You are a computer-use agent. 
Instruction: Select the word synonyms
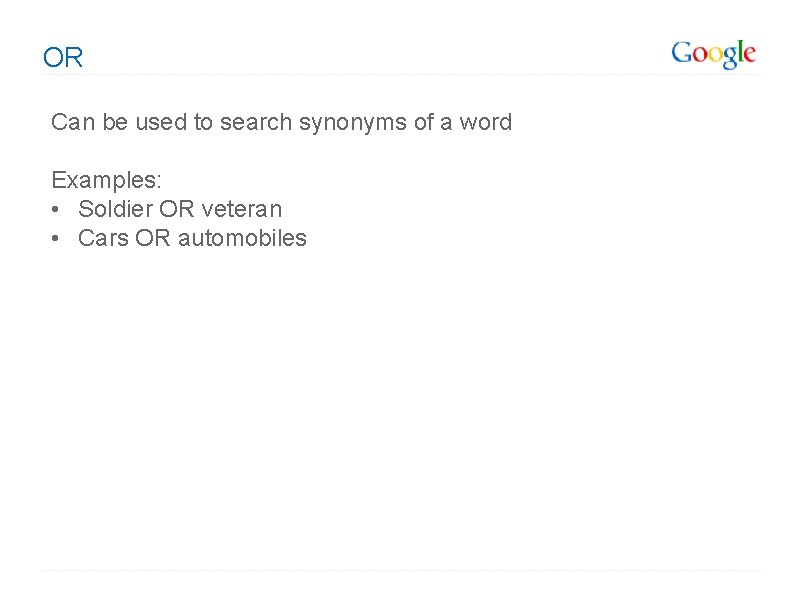[353, 124]
